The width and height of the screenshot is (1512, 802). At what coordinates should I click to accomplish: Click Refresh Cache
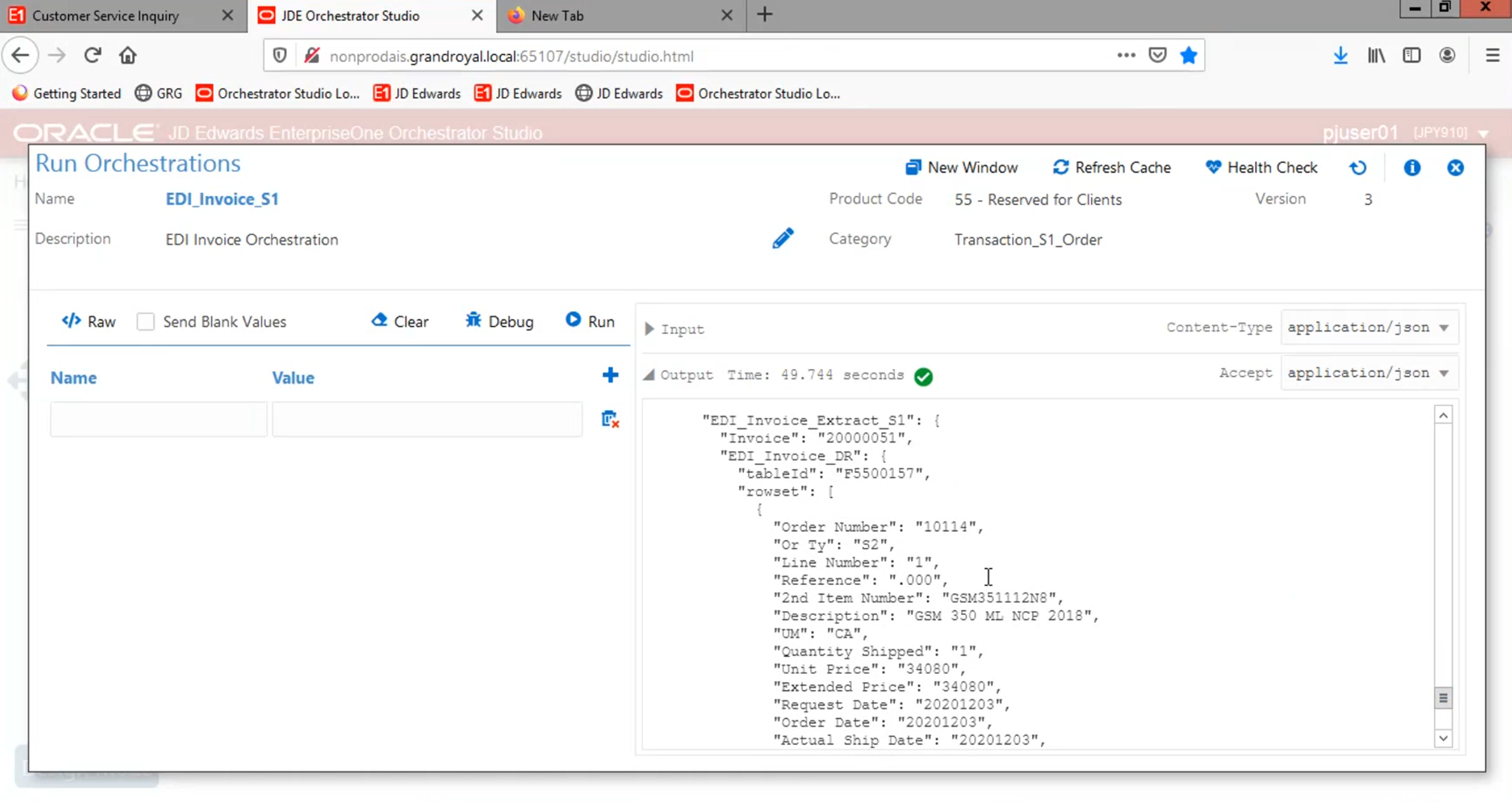point(1112,168)
